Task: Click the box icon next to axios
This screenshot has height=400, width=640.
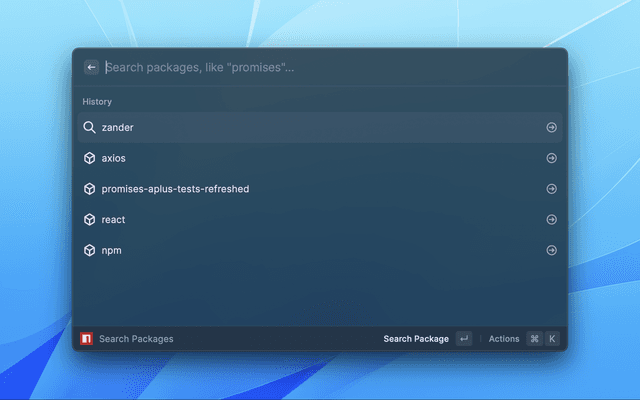Action: click(x=89, y=158)
